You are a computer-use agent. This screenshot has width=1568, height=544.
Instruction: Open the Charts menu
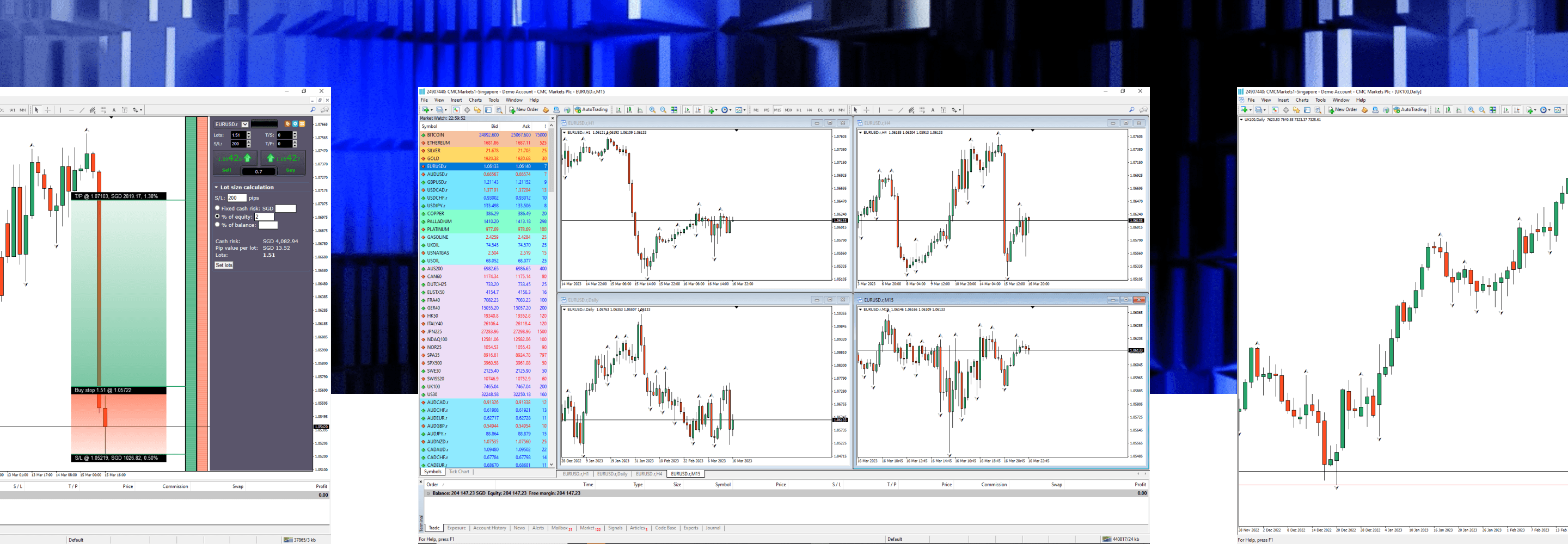coord(475,100)
